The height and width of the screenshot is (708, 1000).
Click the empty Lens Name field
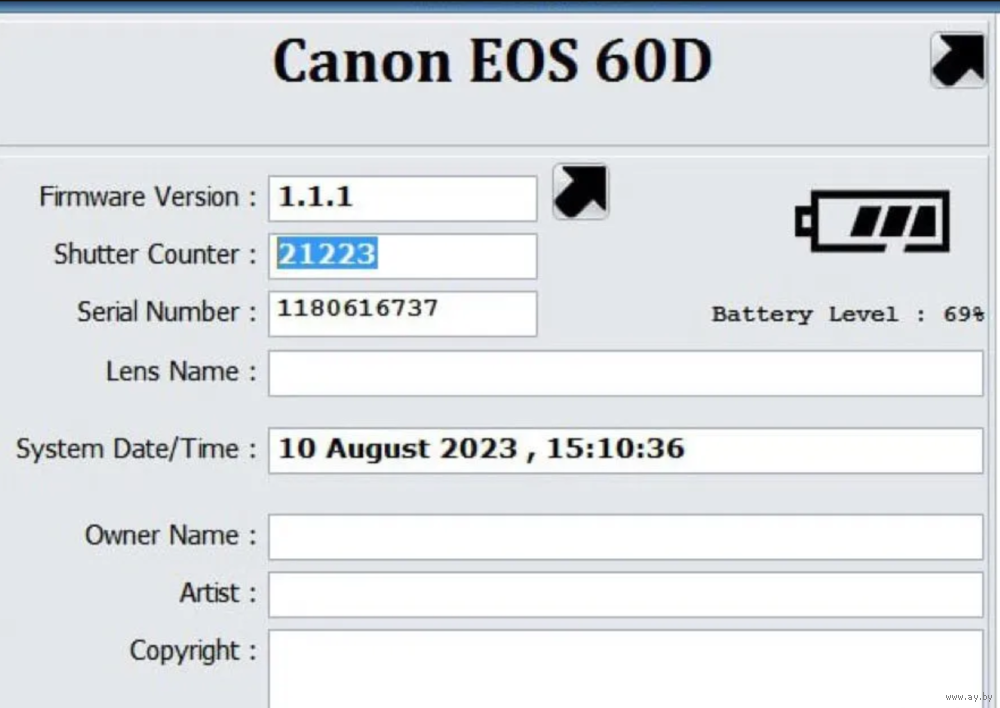pyautogui.click(x=626, y=373)
